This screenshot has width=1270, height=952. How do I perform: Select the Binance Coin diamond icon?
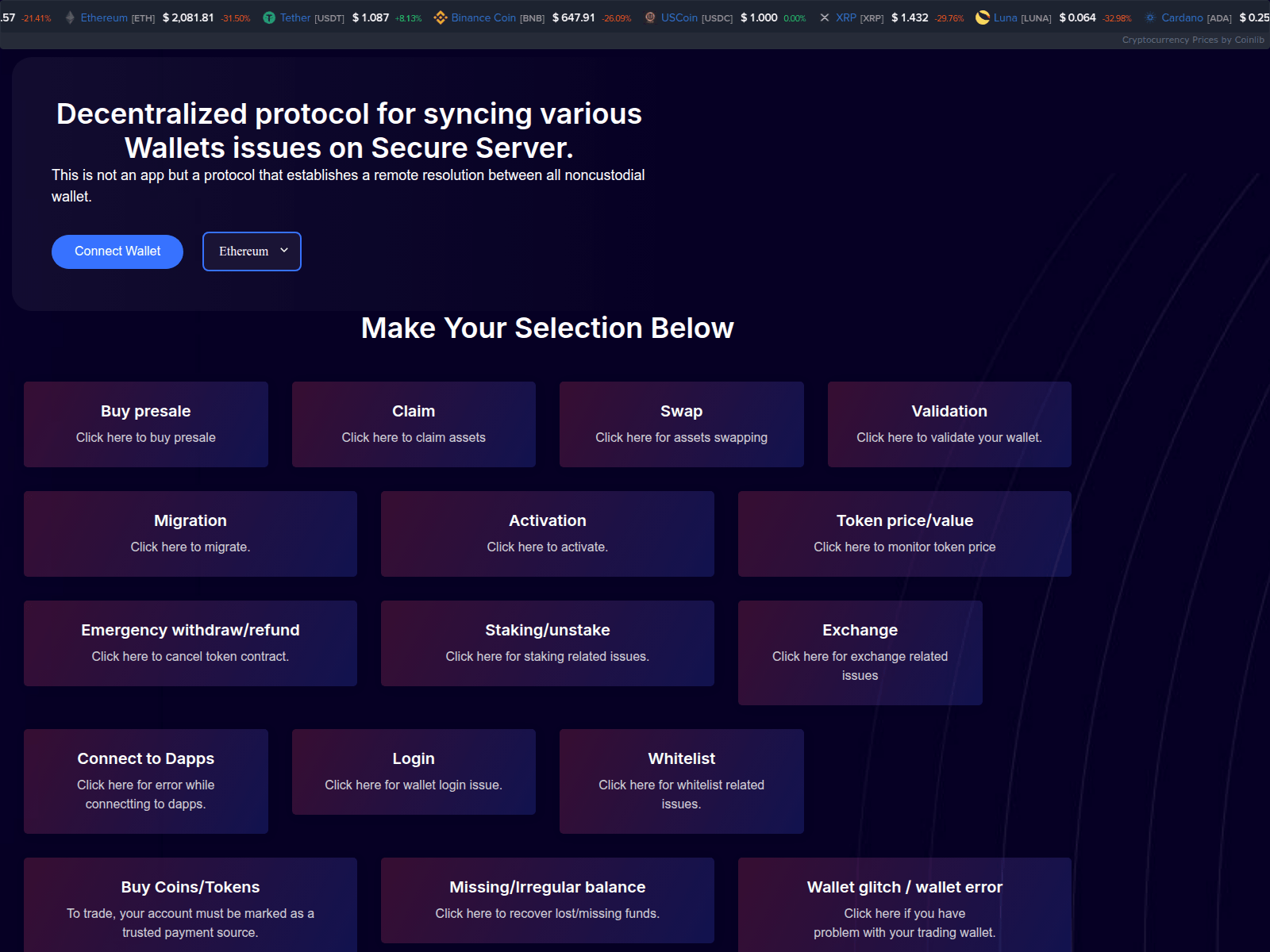441,17
